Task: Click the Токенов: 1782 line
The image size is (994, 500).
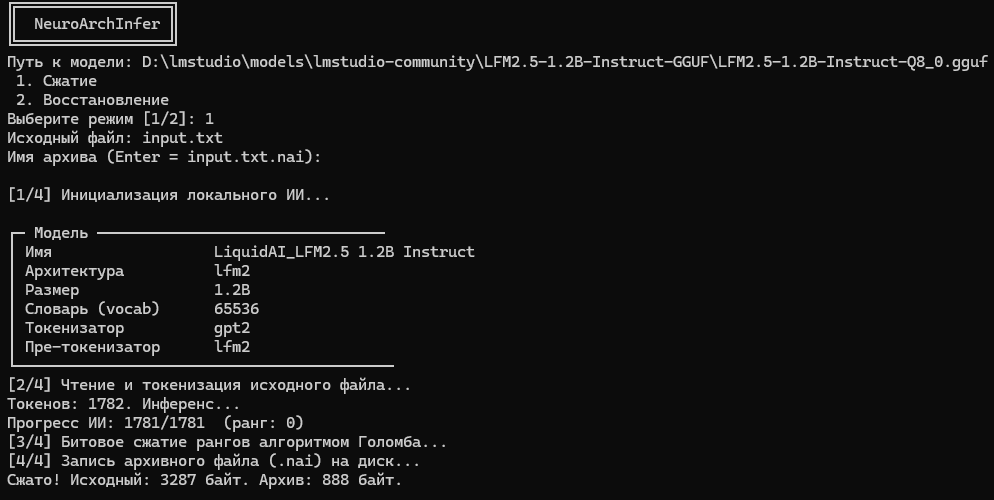Action: [124, 404]
